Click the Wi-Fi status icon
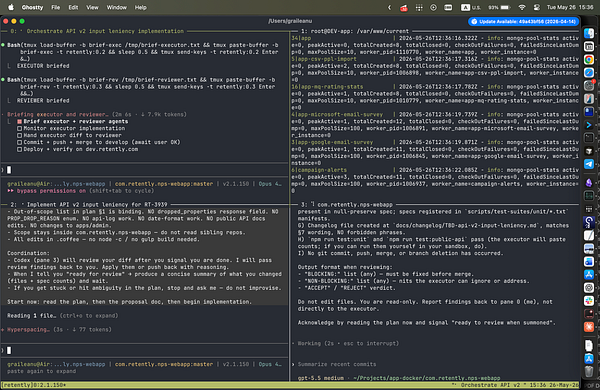This screenshot has width=600, height=390. point(522,7)
